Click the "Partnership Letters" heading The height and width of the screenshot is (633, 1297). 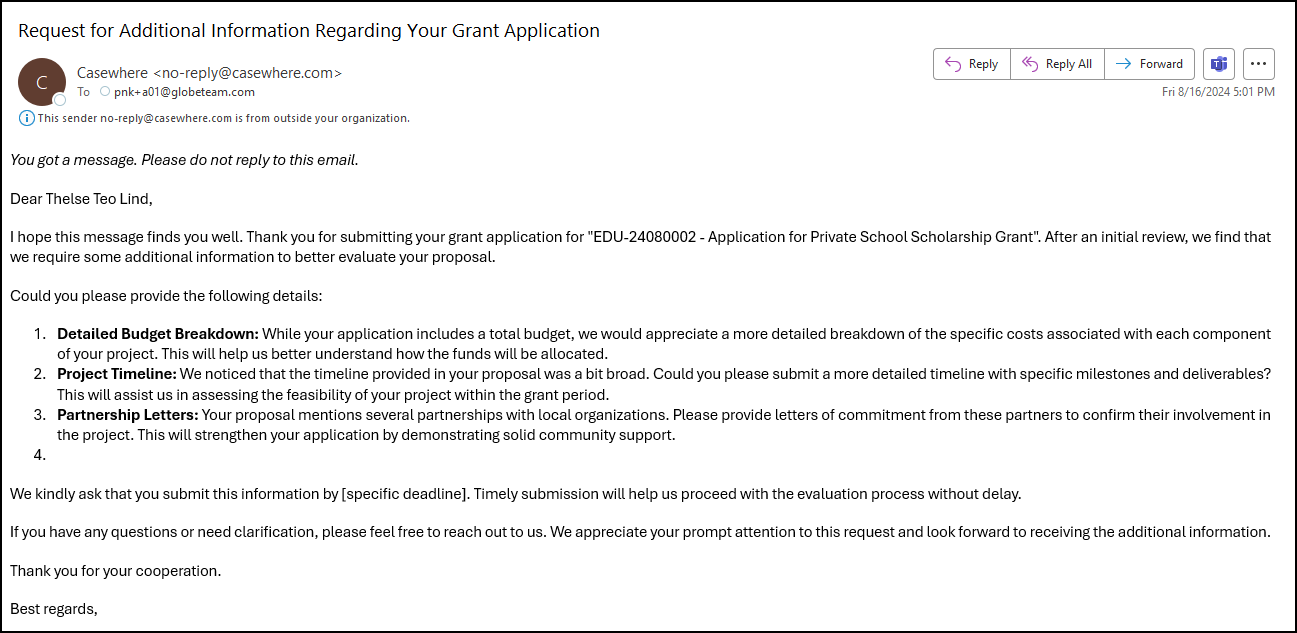(x=128, y=415)
